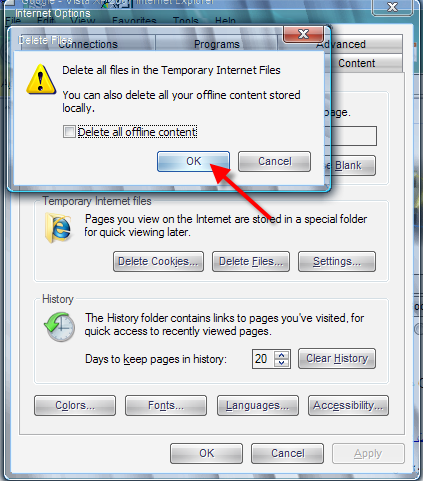
Task: Increase days to keep history with up arrow
Action: pos(282,355)
